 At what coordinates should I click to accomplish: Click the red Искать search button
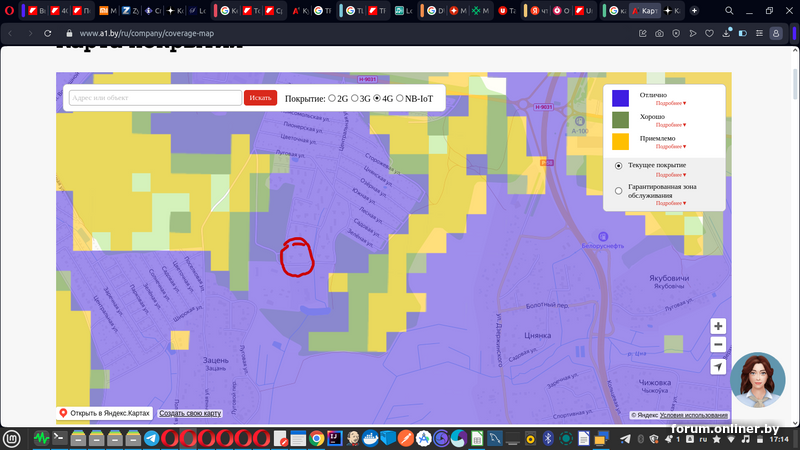coord(260,98)
